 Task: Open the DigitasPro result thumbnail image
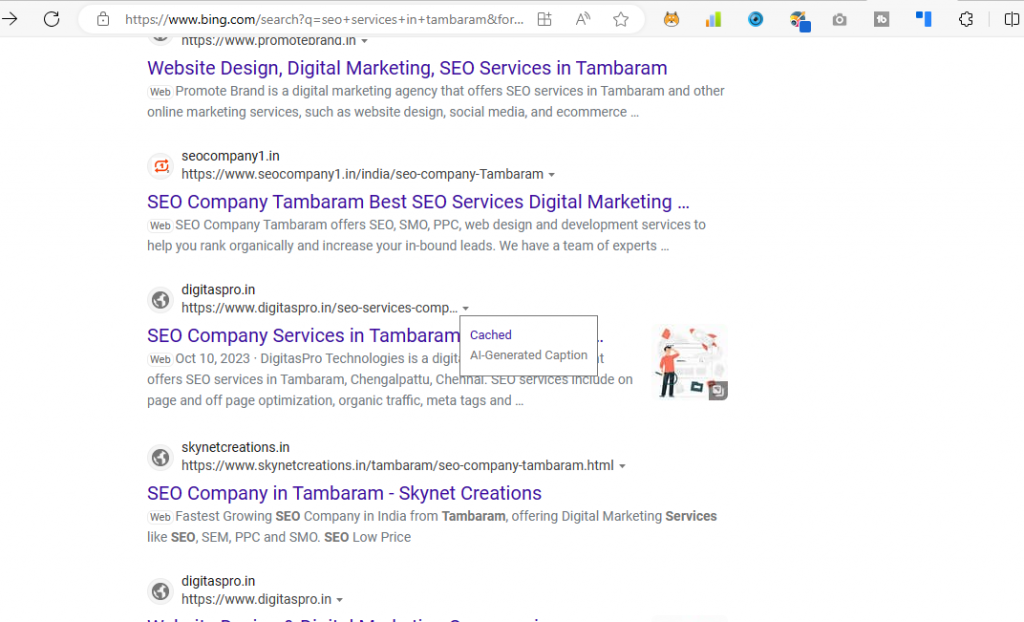click(x=690, y=362)
